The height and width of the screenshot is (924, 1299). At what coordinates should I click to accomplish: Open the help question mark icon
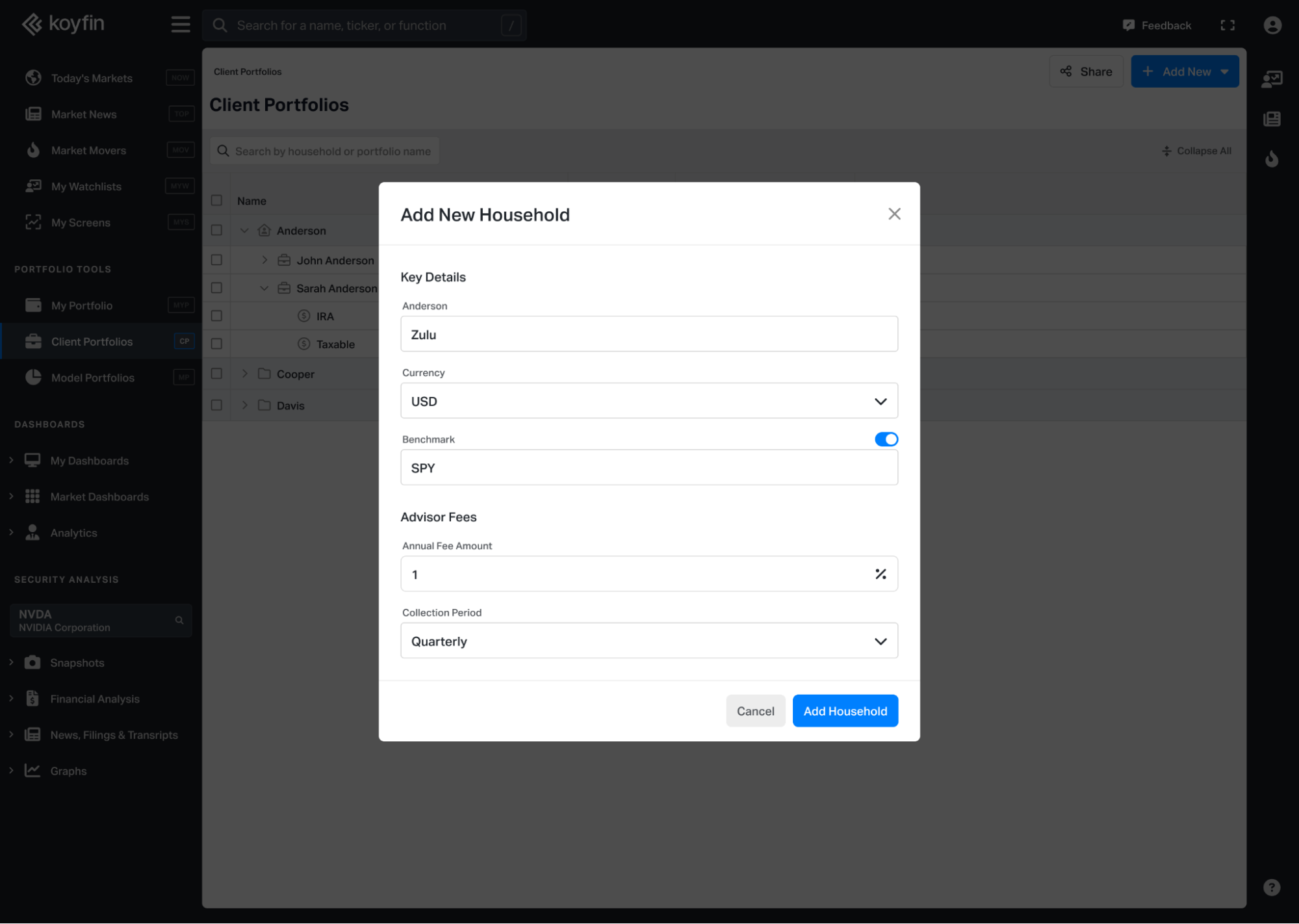tap(1271, 887)
